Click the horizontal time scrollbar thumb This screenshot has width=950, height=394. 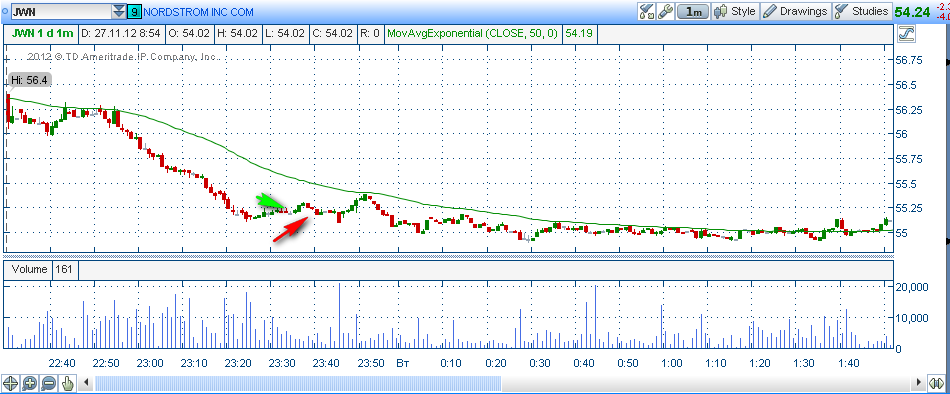298,383
